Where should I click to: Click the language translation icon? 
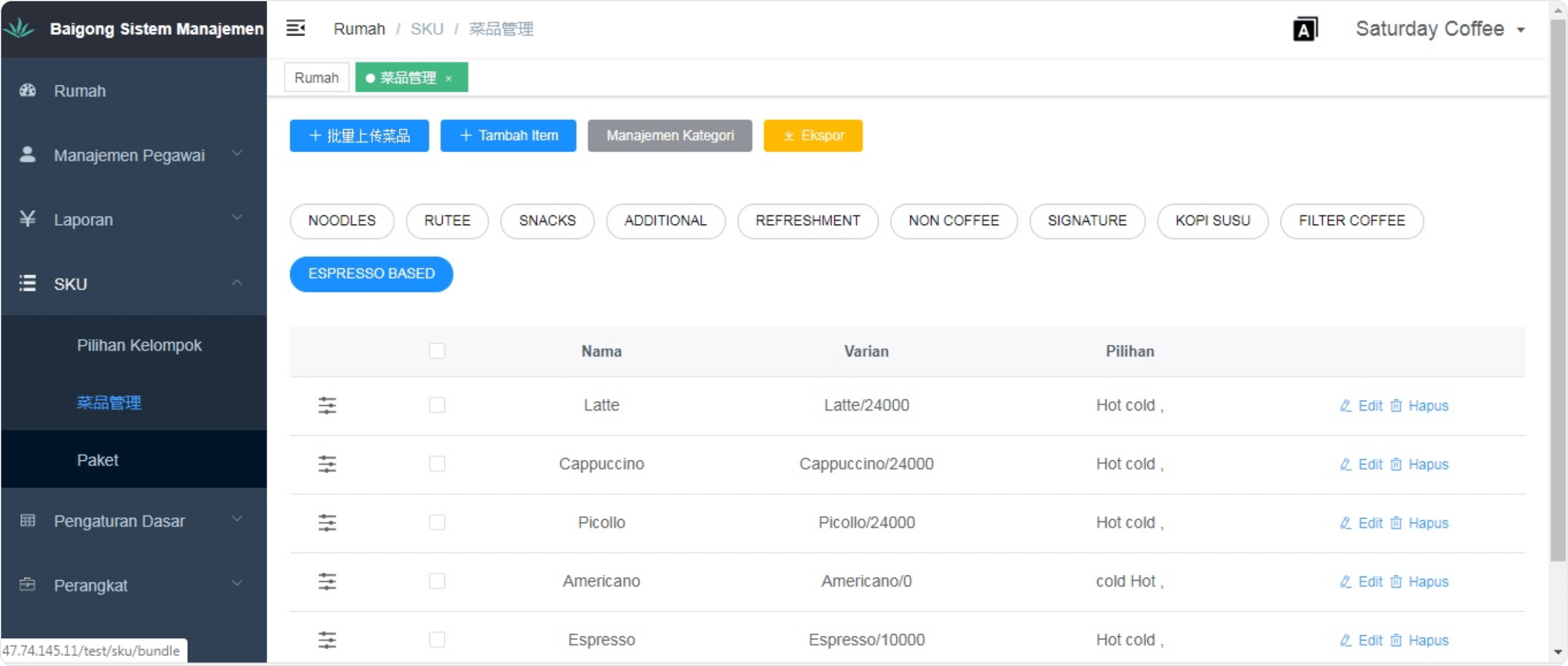(1304, 28)
